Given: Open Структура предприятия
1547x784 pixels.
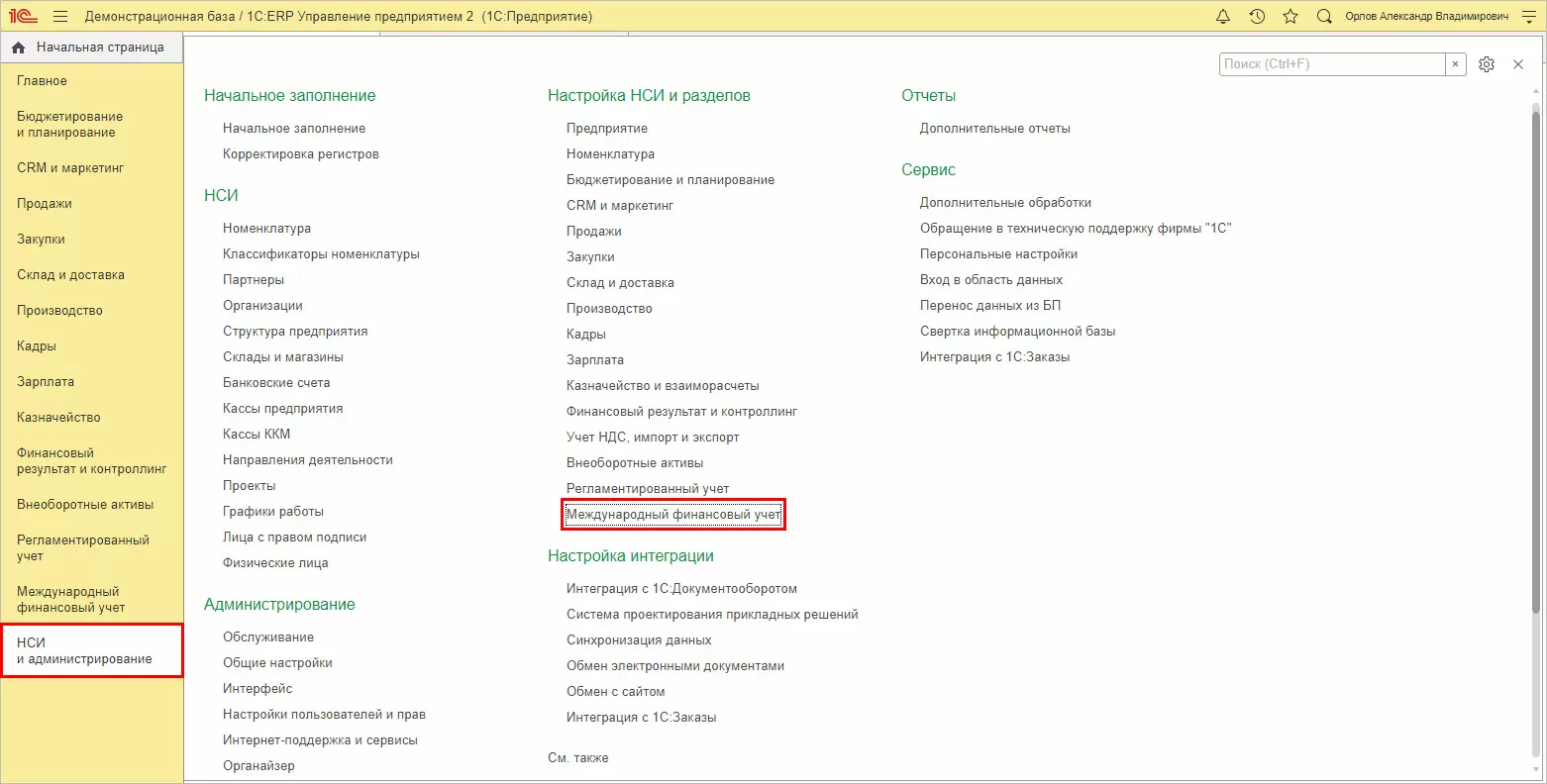Looking at the screenshot, I should pos(295,332).
